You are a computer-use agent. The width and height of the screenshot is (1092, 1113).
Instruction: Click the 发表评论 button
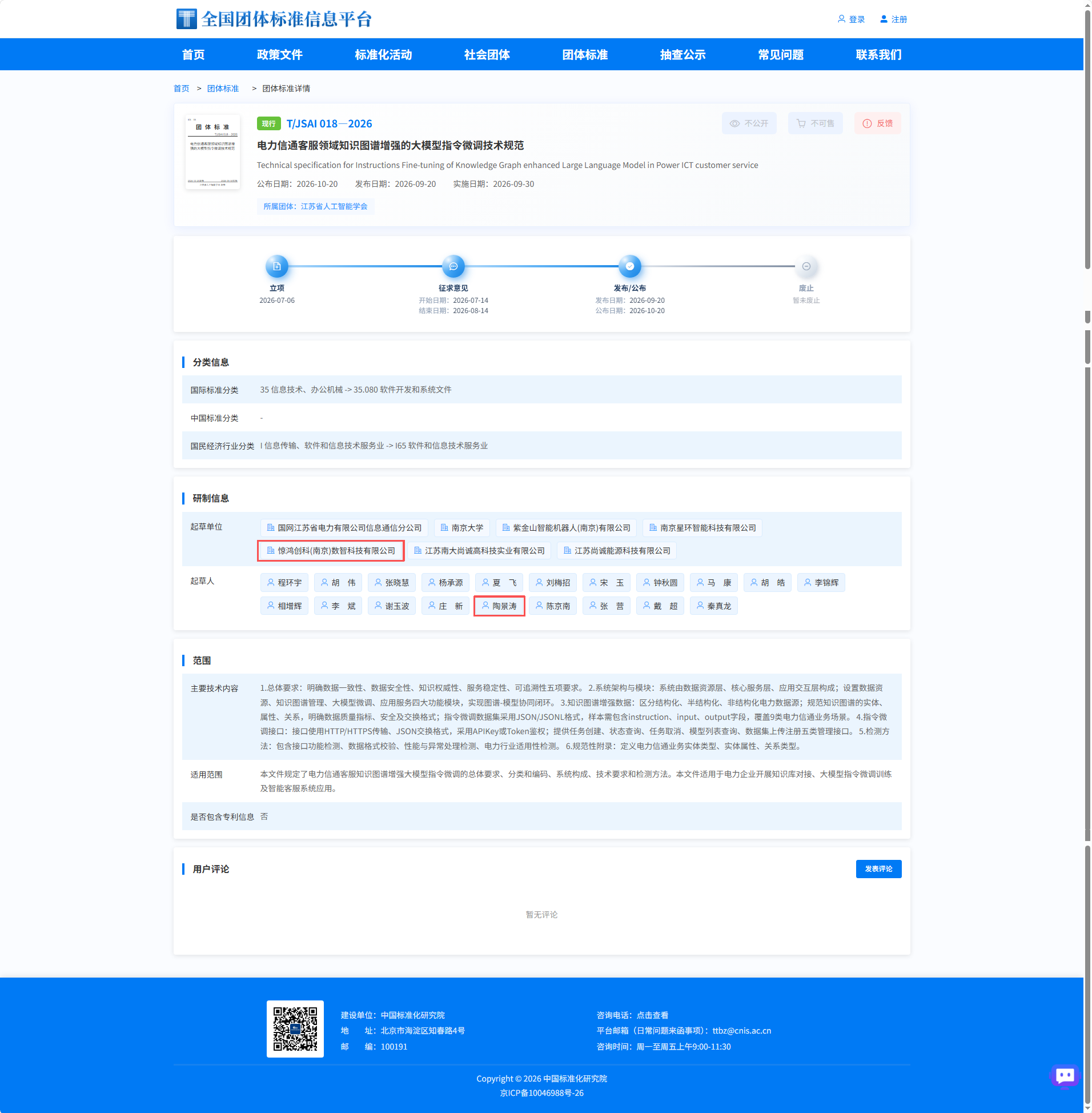click(878, 868)
